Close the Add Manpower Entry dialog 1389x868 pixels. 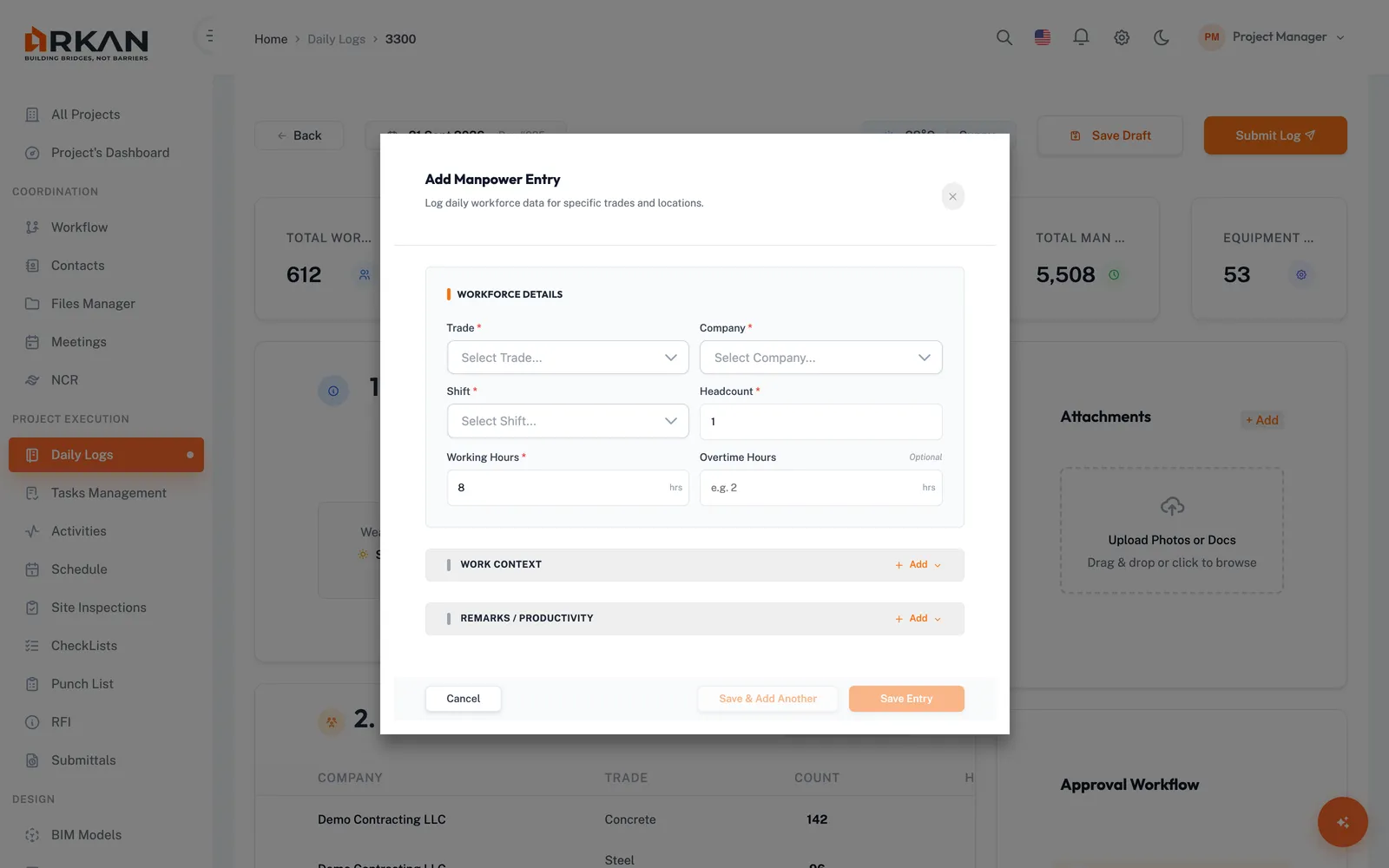pyautogui.click(x=952, y=196)
